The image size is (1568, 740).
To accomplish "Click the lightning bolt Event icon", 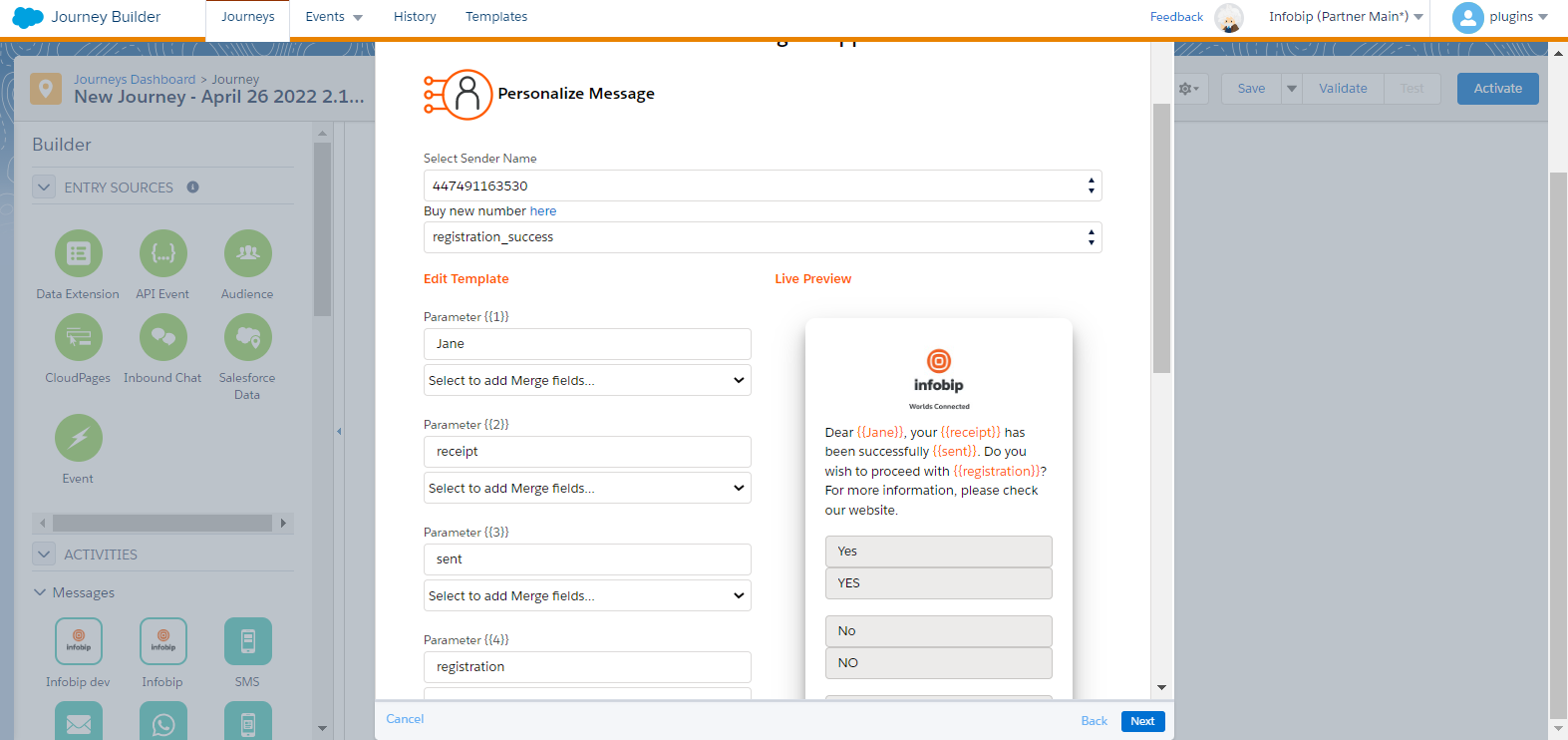I will [x=78, y=439].
